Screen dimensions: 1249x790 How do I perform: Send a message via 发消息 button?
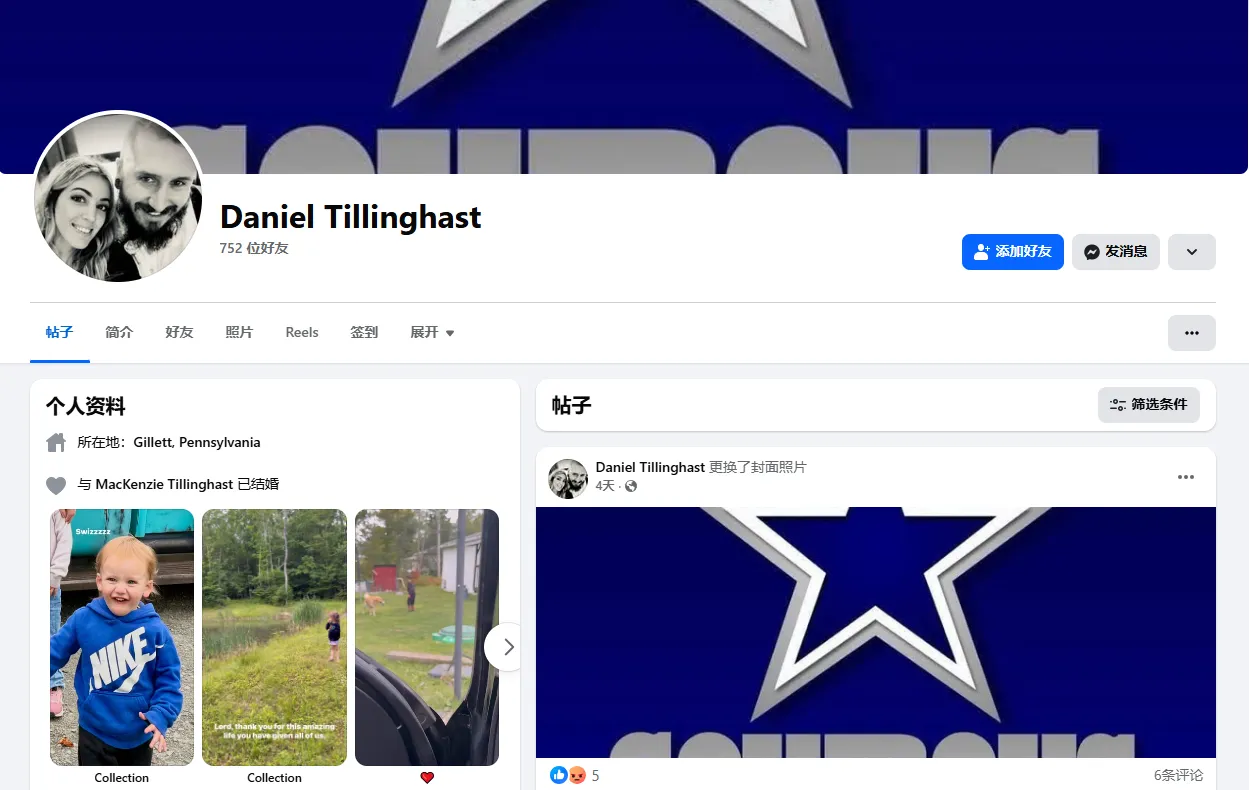[x=1116, y=252]
